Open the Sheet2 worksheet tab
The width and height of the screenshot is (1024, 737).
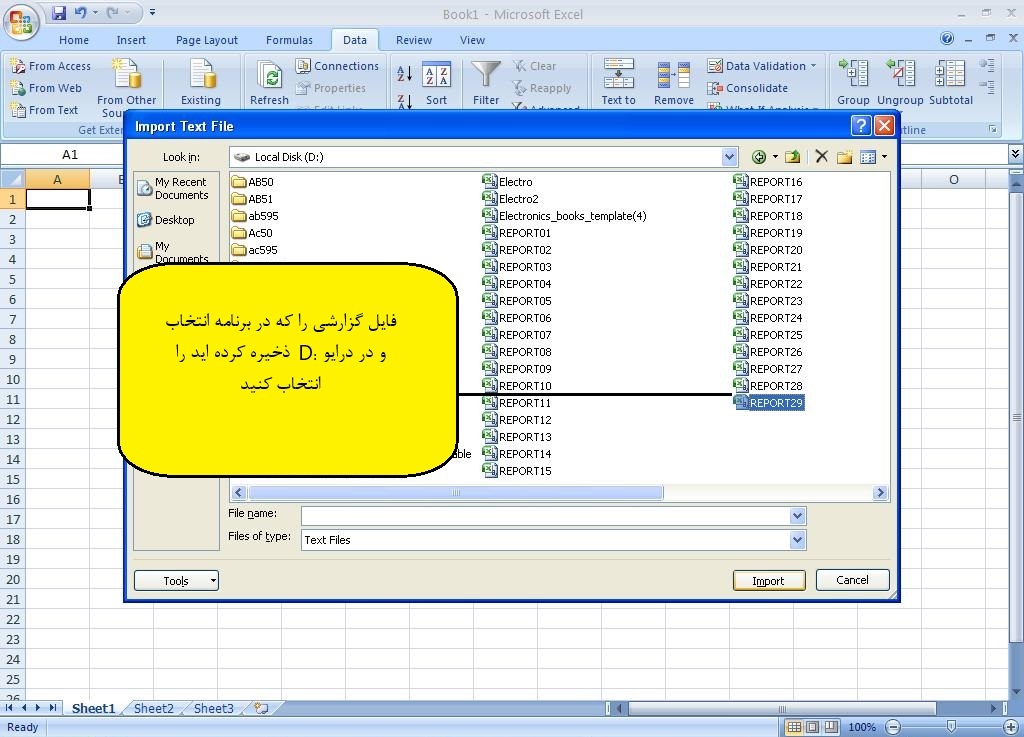coord(152,708)
